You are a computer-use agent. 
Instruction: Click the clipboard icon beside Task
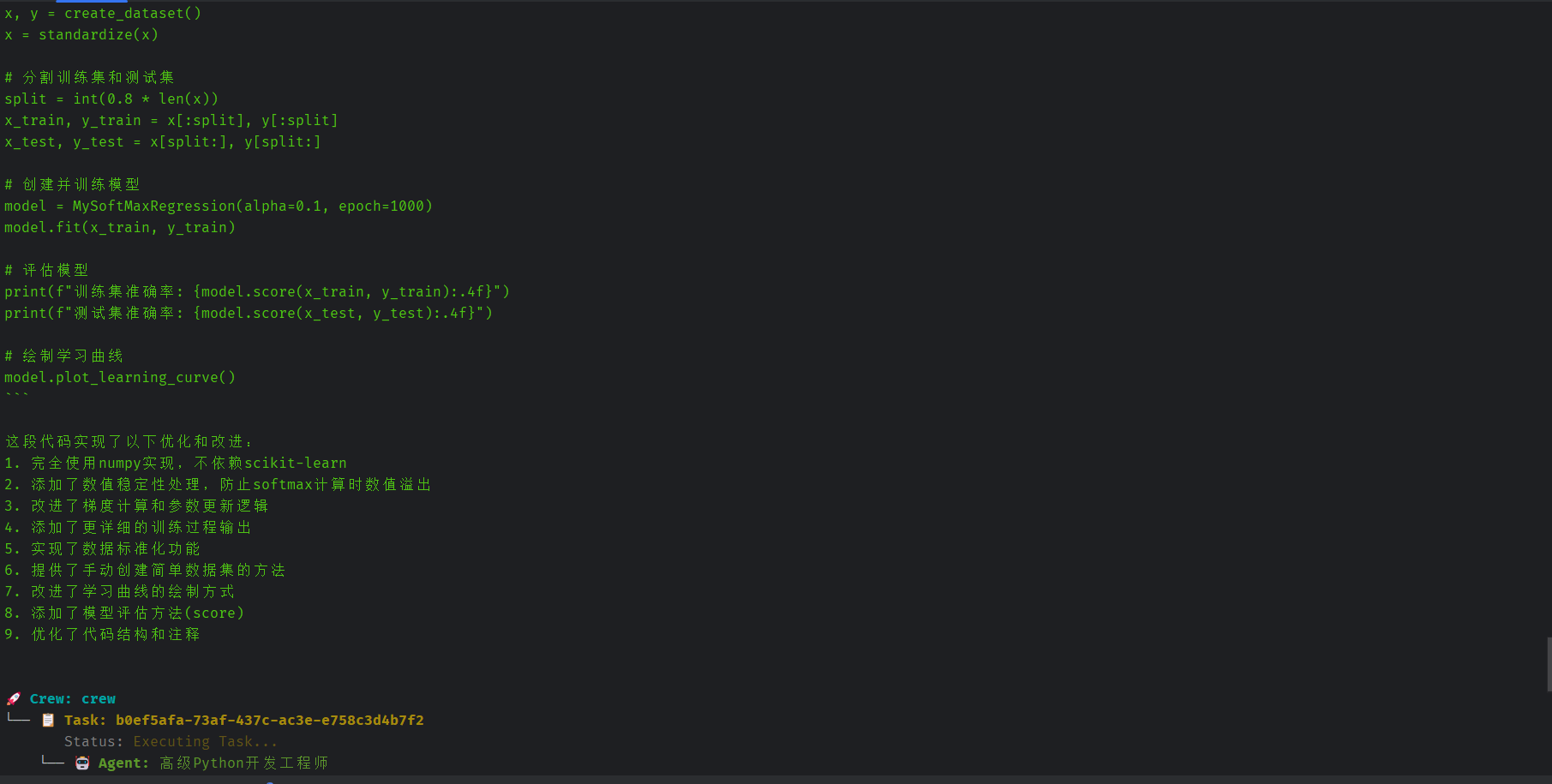pyautogui.click(x=48, y=721)
